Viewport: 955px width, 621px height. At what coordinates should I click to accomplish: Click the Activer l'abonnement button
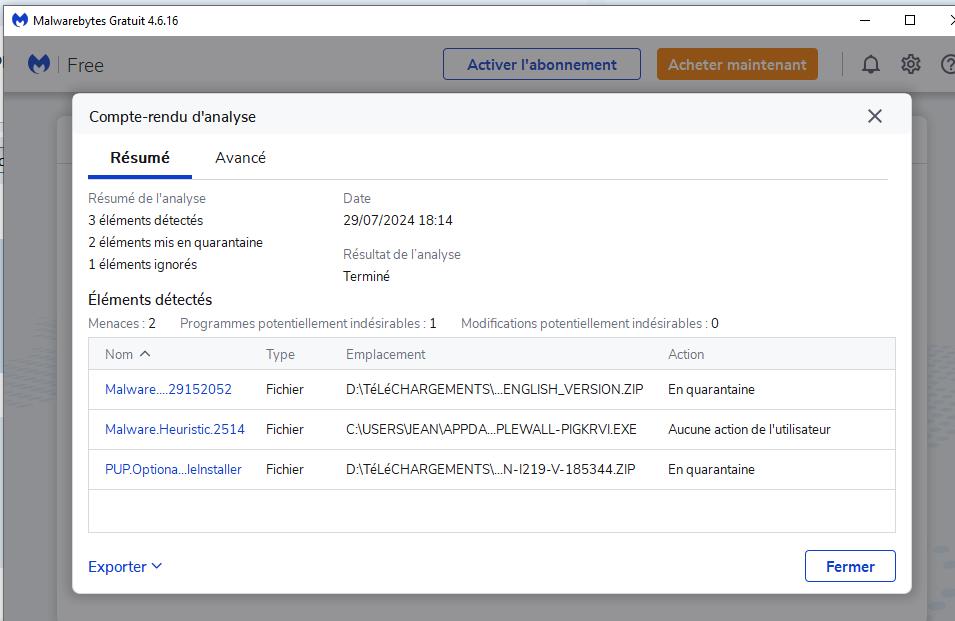pos(542,65)
